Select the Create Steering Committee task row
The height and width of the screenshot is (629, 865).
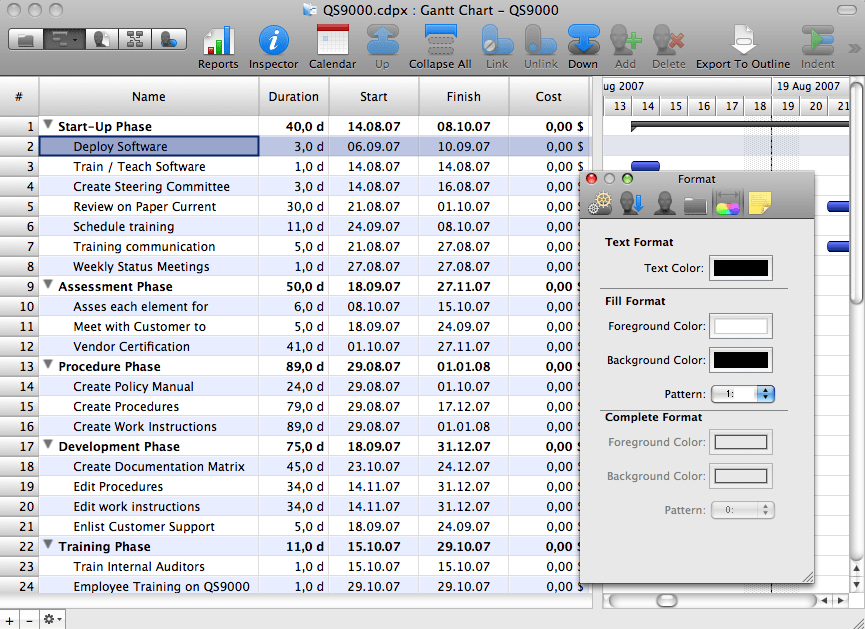coord(151,187)
